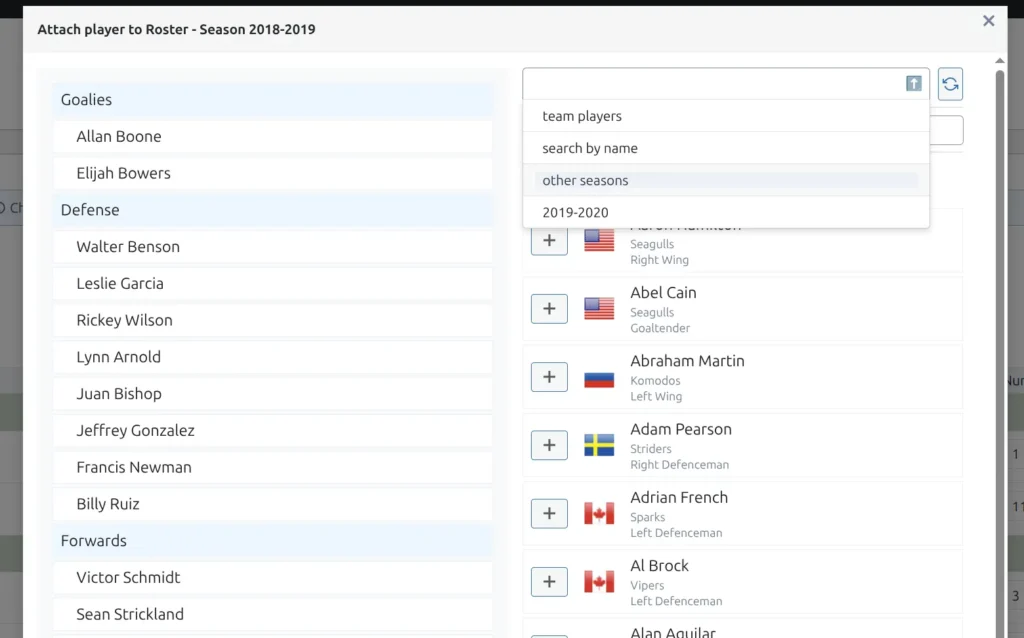Click the refresh icon next to the dropdown
1024x638 pixels.
950,84
